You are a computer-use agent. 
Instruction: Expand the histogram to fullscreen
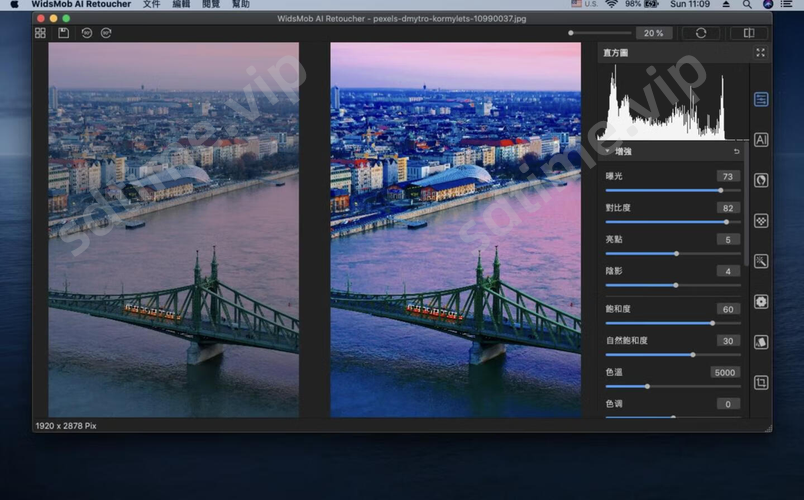pyautogui.click(x=760, y=53)
